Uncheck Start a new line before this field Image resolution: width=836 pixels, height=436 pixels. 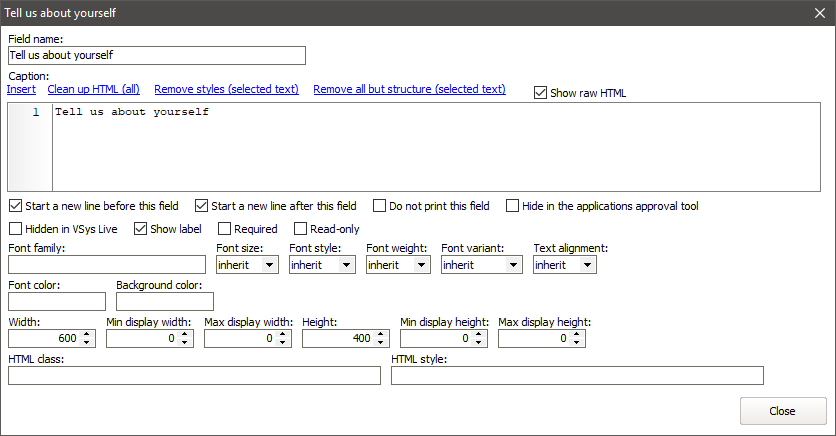click(x=15, y=206)
